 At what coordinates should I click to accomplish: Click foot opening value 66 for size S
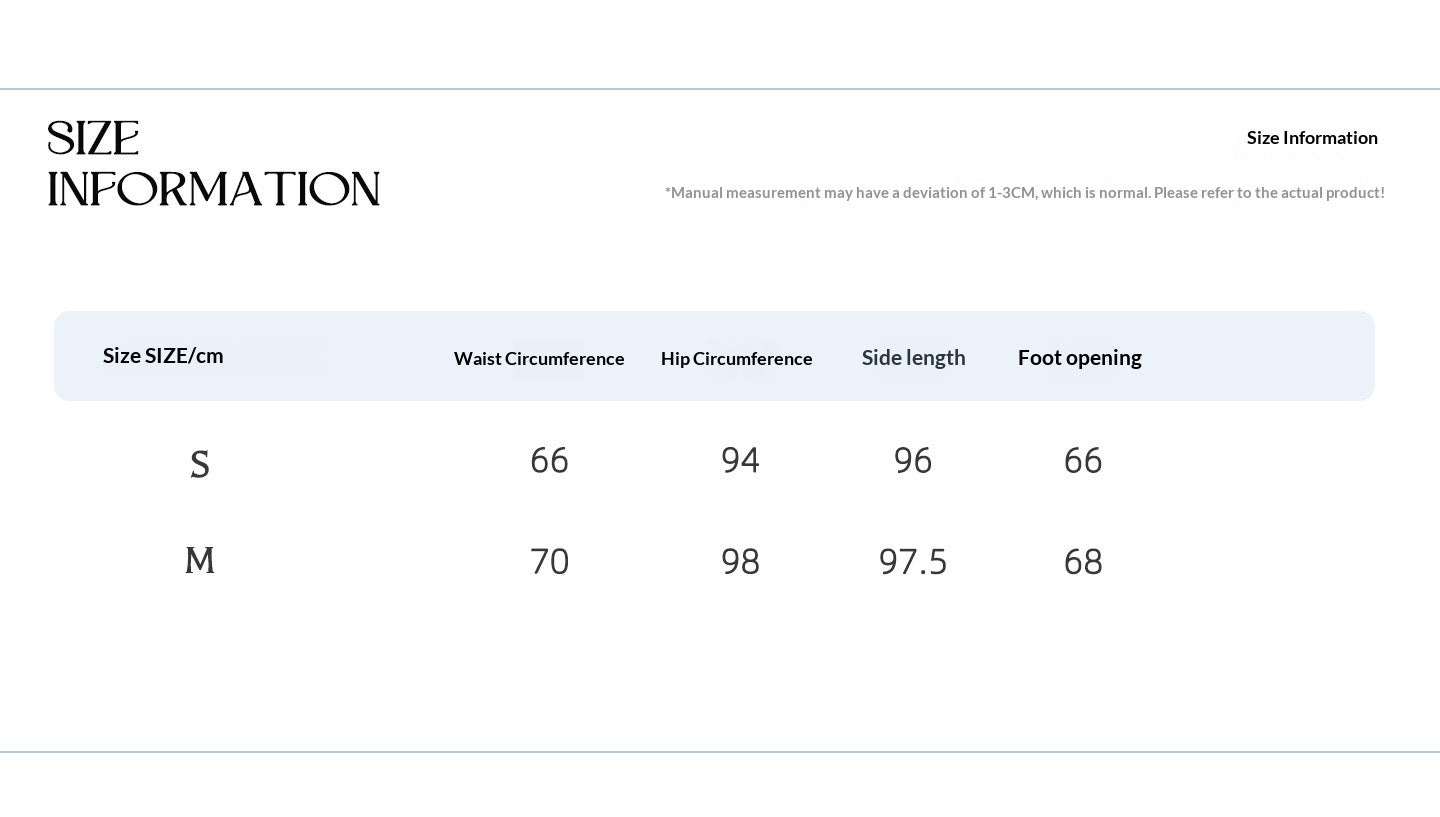click(1083, 461)
